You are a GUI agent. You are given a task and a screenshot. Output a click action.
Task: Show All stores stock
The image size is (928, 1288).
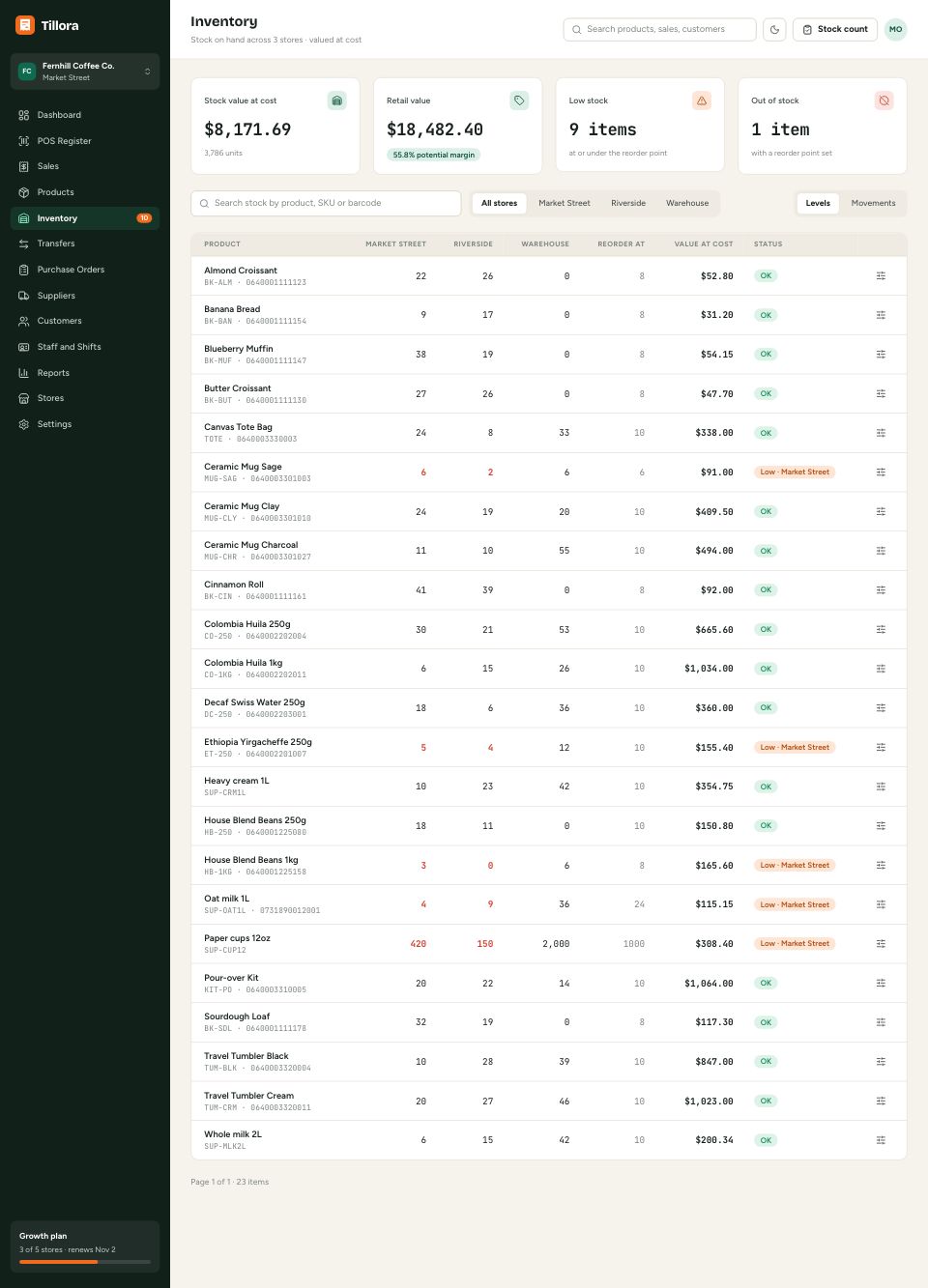coord(499,203)
